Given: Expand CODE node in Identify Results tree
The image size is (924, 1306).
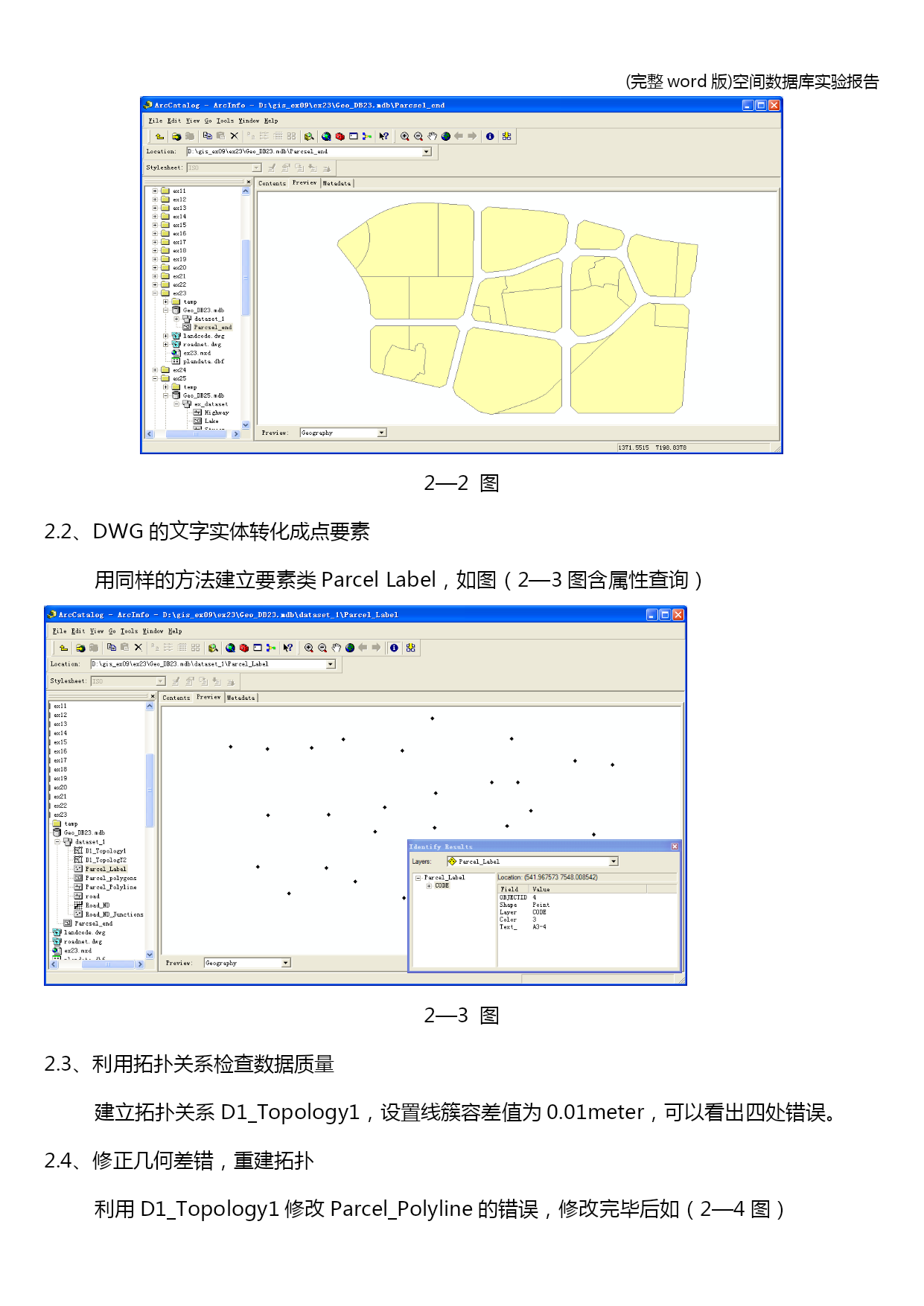Looking at the screenshot, I should [429, 886].
